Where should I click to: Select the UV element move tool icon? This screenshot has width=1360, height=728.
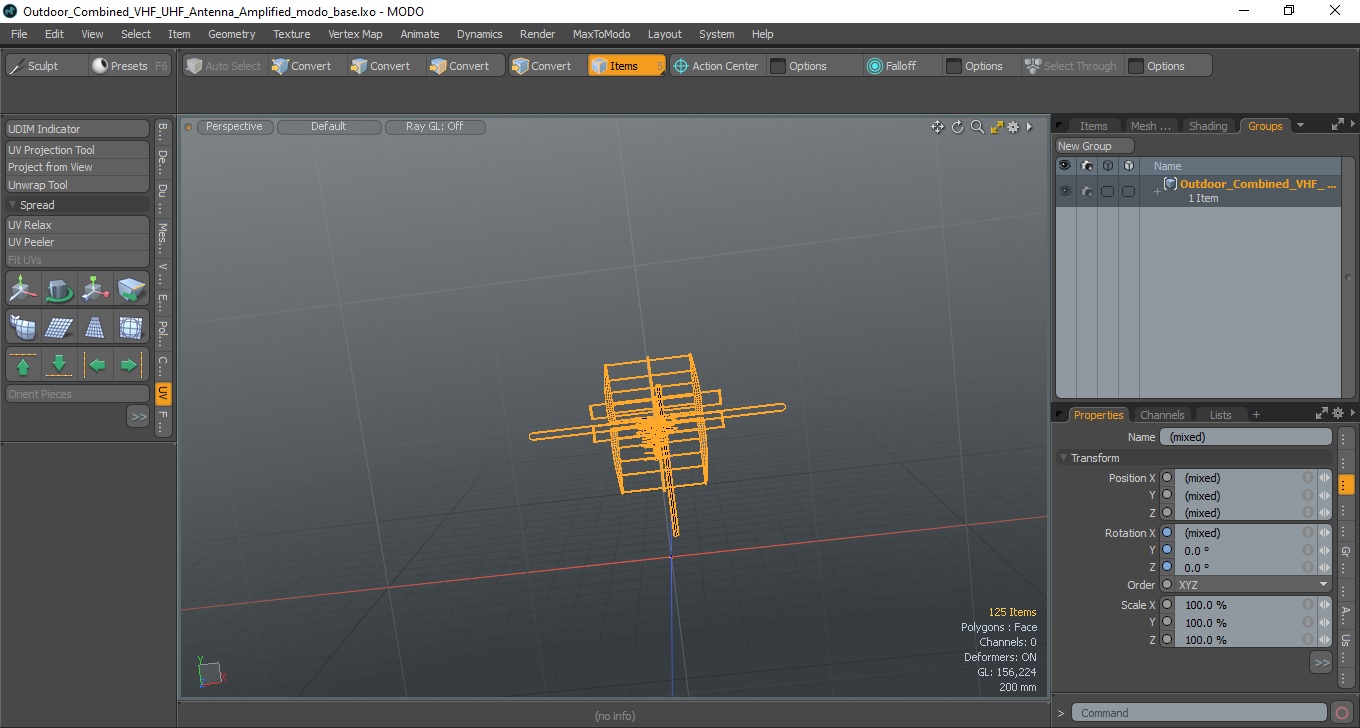pos(96,289)
